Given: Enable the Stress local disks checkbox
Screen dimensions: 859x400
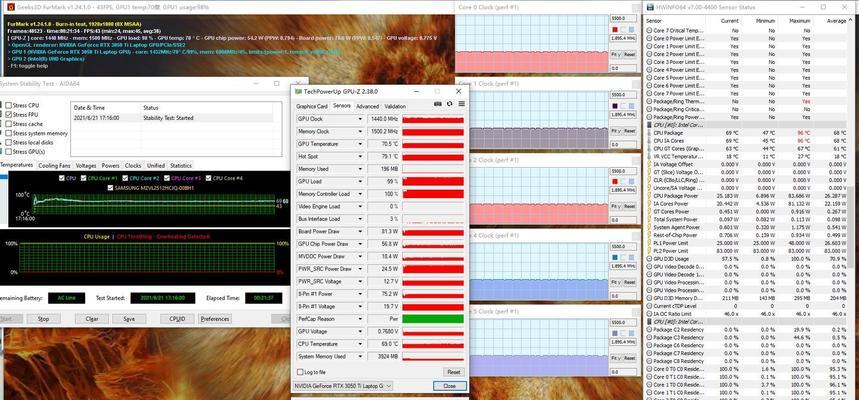Looking at the screenshot, I should click(8, 142).
